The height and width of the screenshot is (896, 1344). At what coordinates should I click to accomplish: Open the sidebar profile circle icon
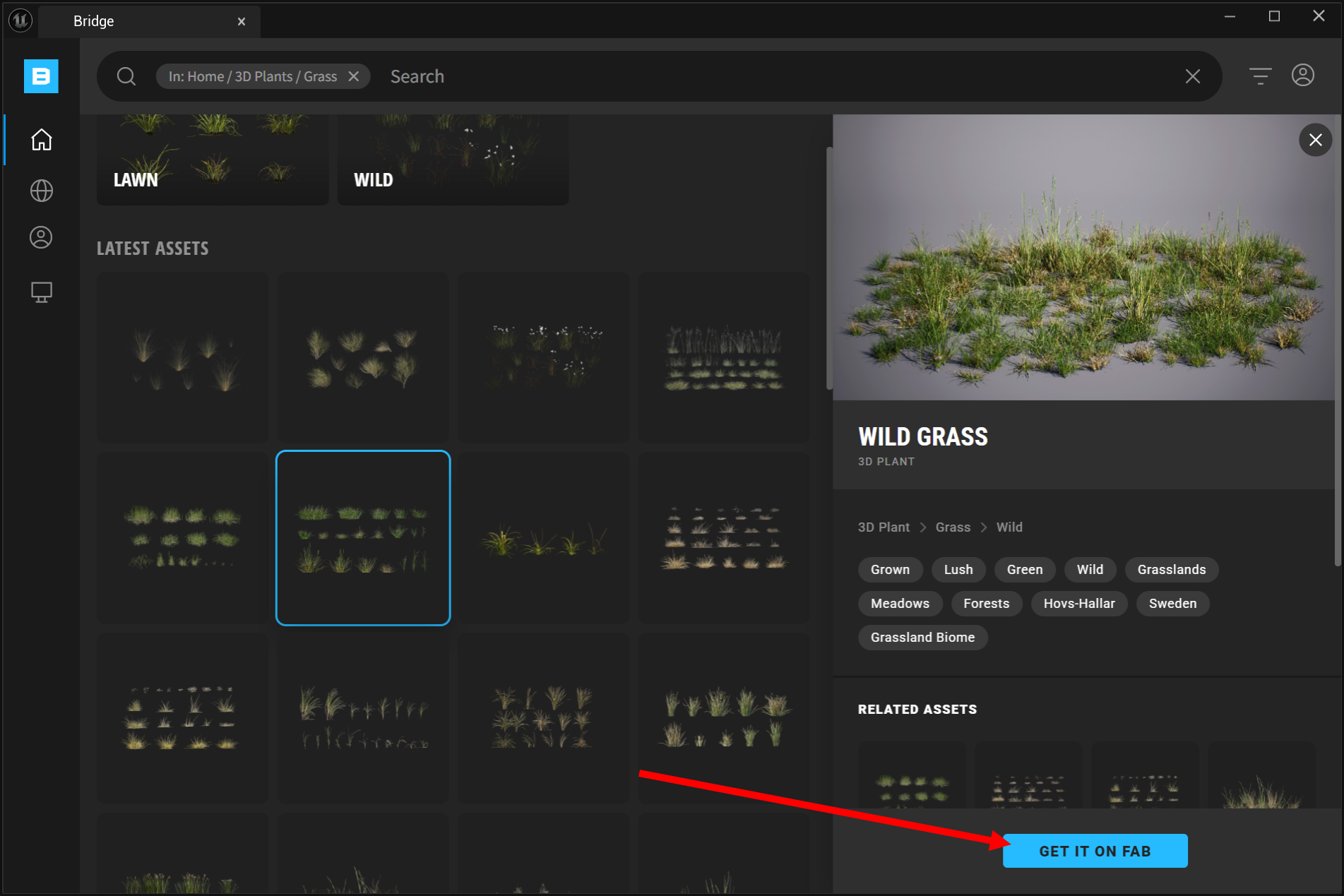pyautogui.click(x=42, y=237)
